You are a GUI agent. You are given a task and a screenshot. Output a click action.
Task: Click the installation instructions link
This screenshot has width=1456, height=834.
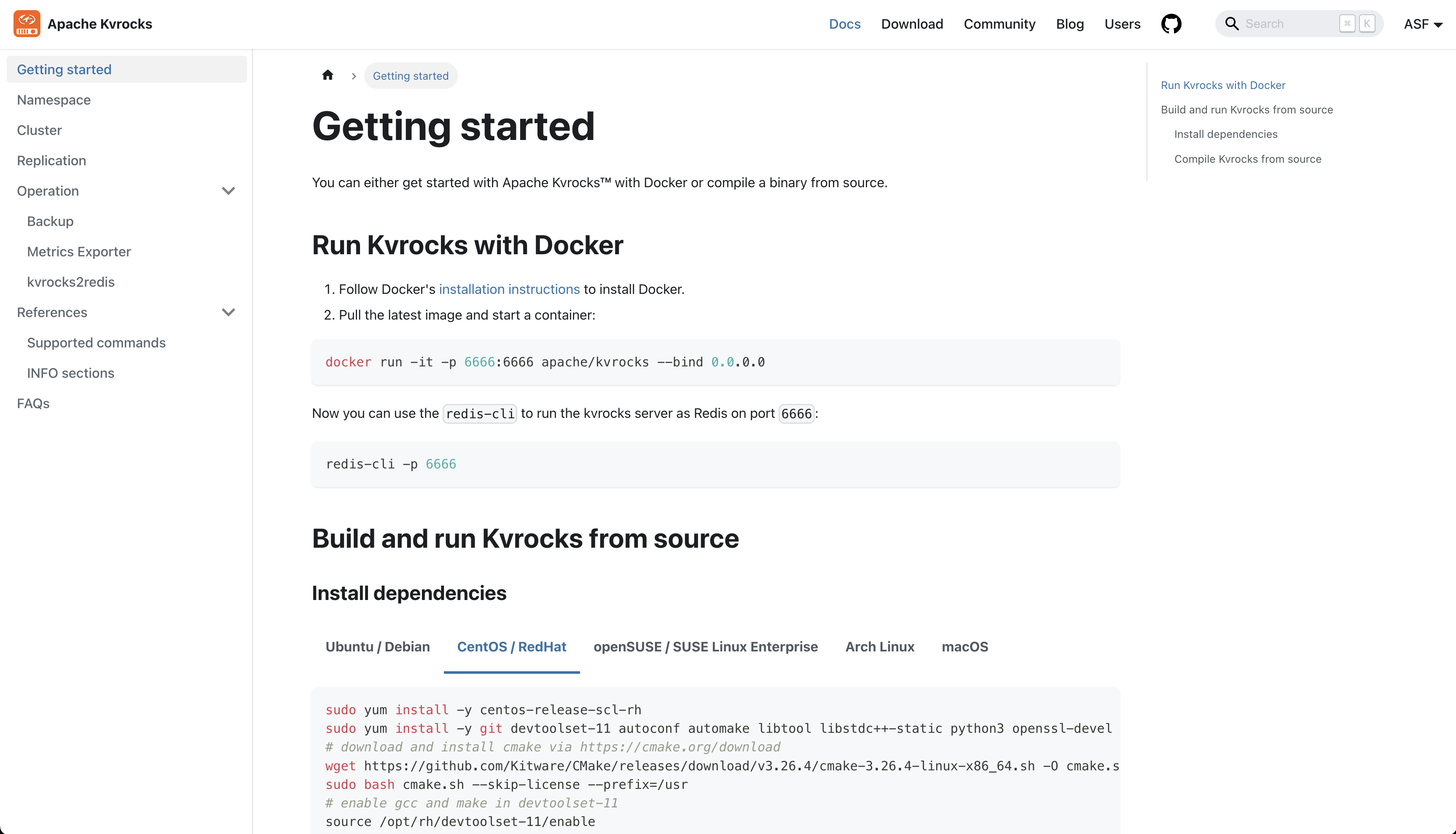point(509,289)
